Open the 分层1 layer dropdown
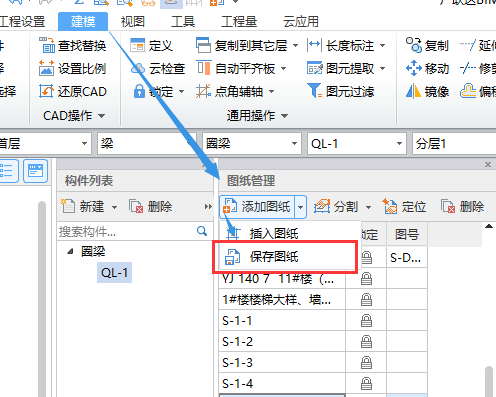 pyautogui.click(x=454, y=144)
